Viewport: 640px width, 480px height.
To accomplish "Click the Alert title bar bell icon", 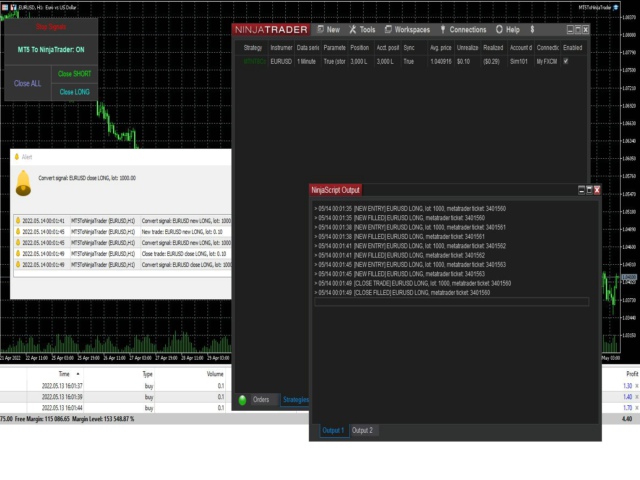I will [17, 157].
